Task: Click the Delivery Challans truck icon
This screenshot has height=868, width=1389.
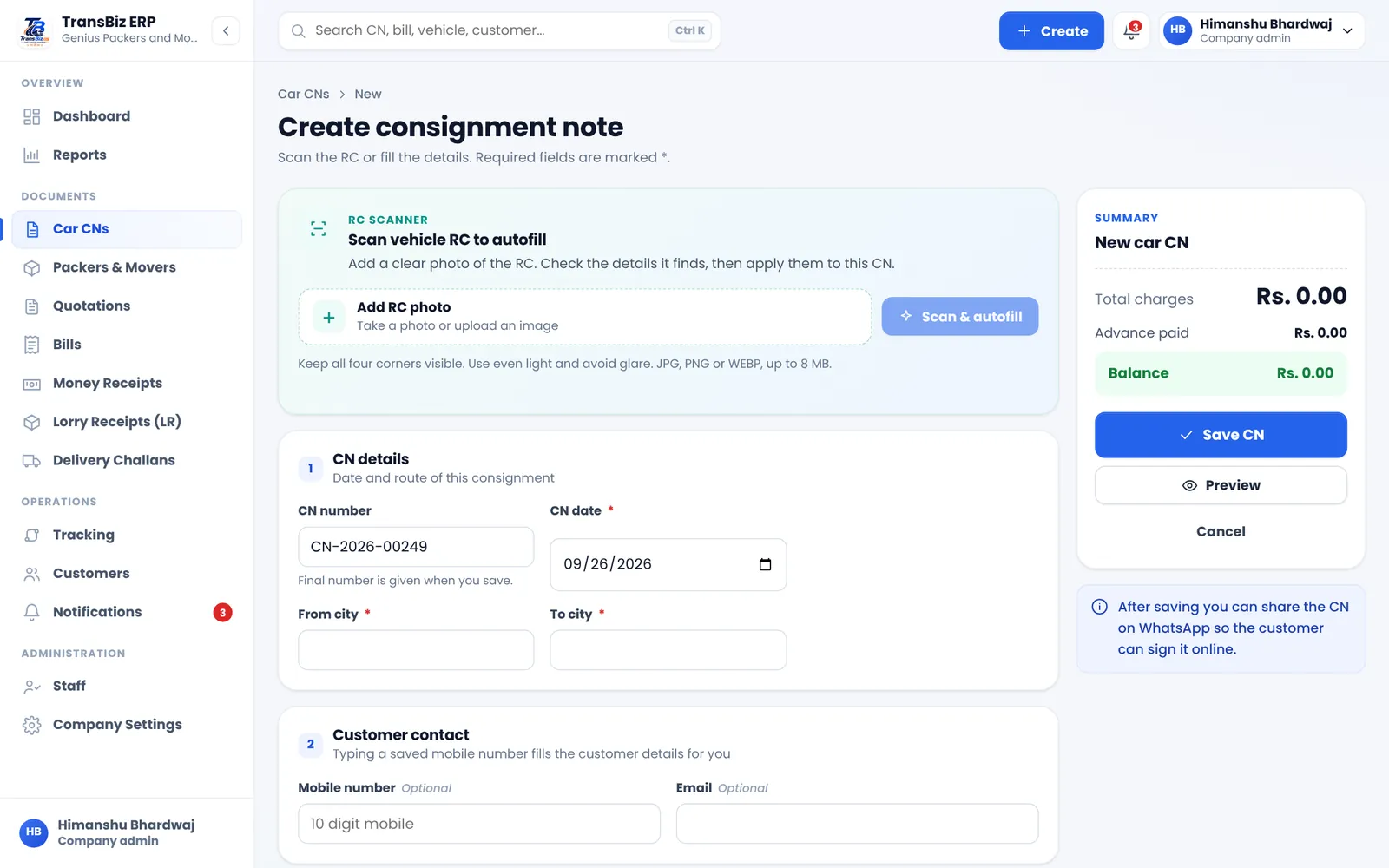Action: 32,461
